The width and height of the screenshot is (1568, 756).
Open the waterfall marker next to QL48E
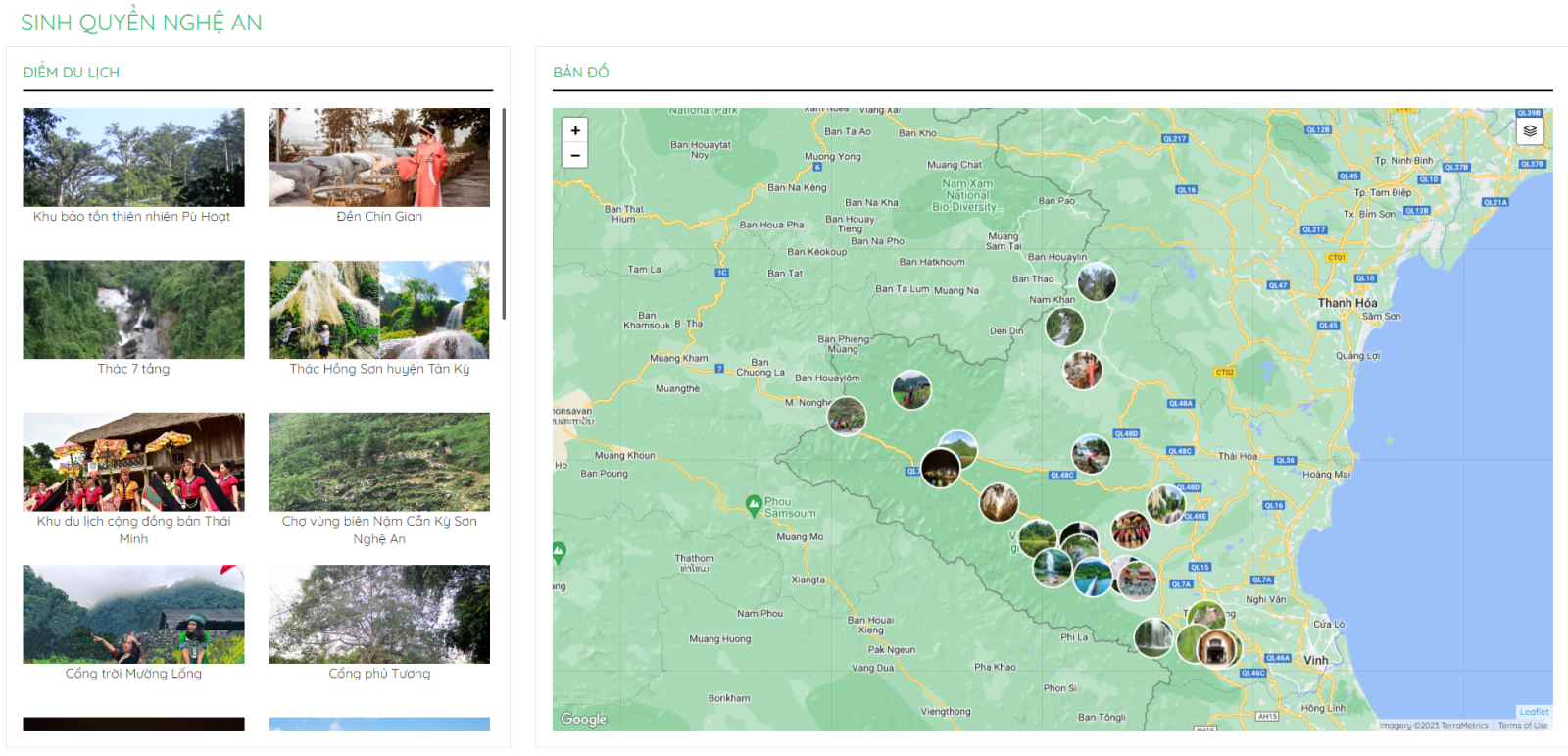pyautogui.click(x=1166, y=504)
